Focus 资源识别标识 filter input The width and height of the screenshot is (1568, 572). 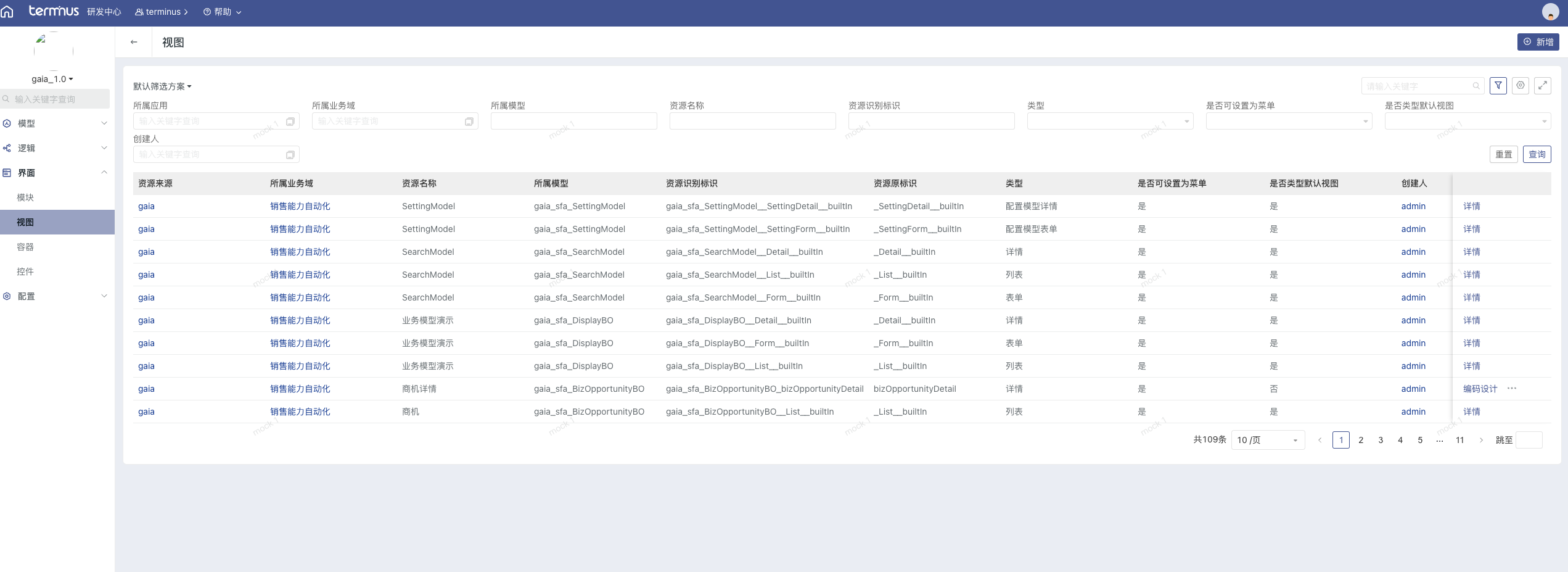click(x=931, y=121)
